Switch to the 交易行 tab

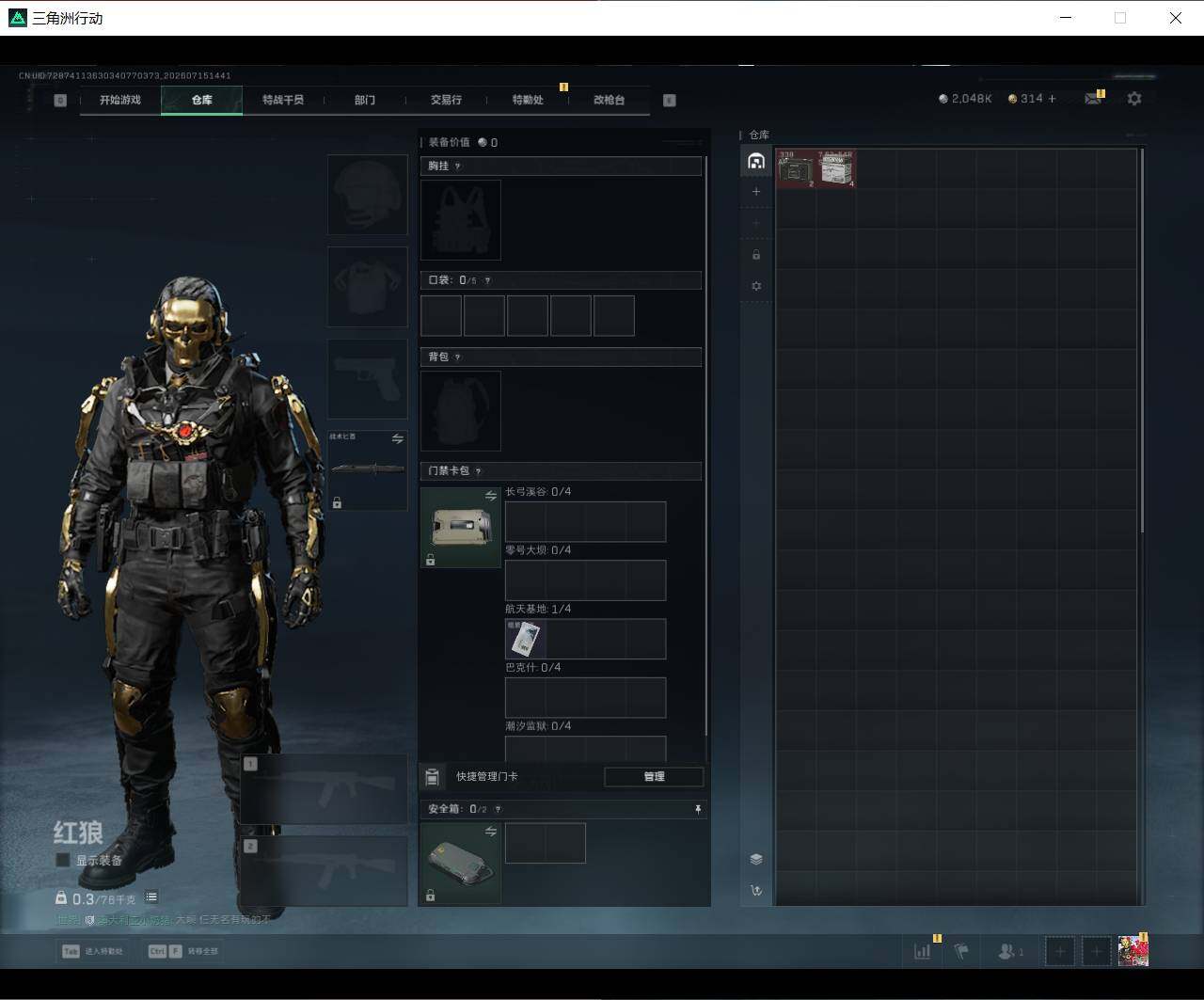[446, 100]
